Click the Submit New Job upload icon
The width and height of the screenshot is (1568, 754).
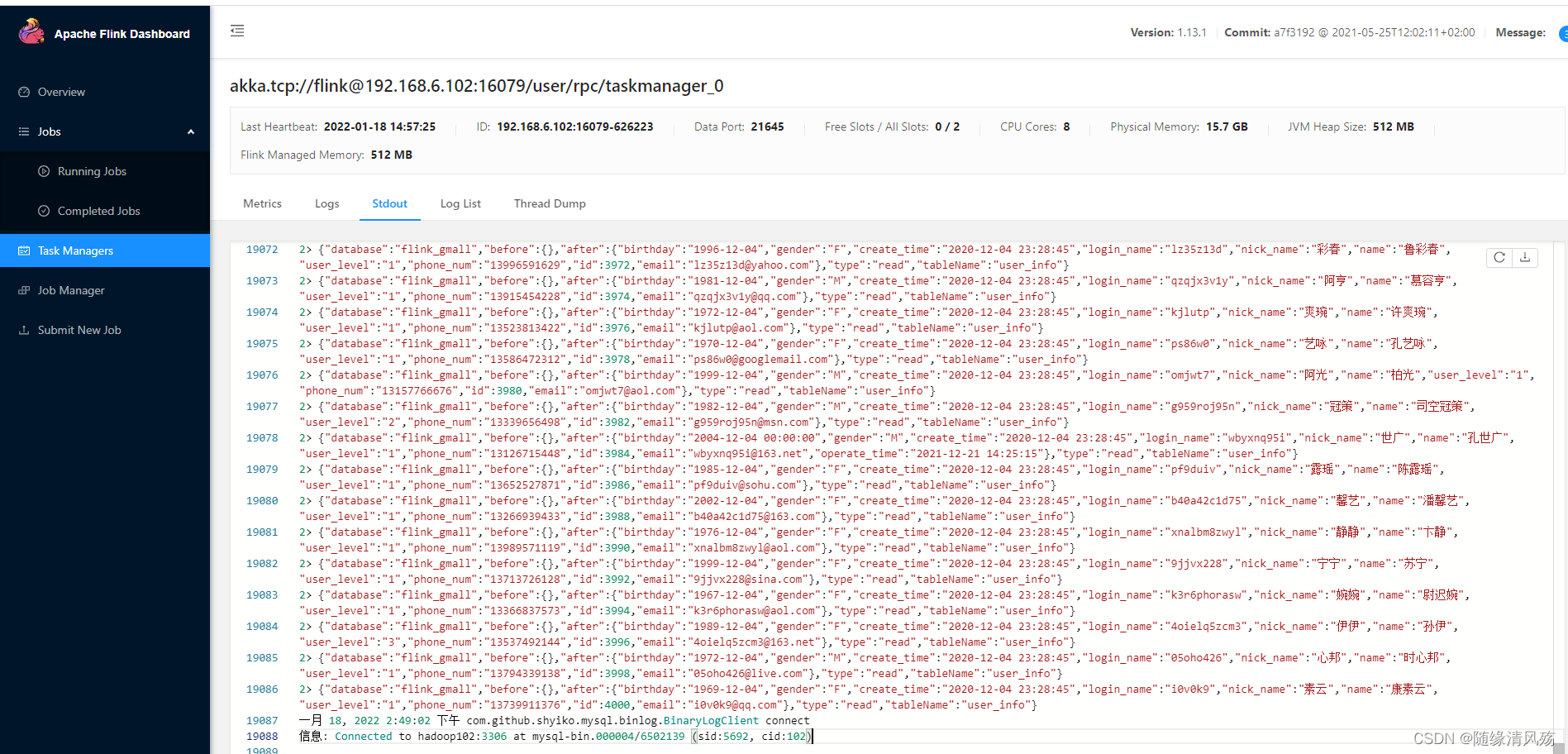pyautogui.click(x=24, y=330)
